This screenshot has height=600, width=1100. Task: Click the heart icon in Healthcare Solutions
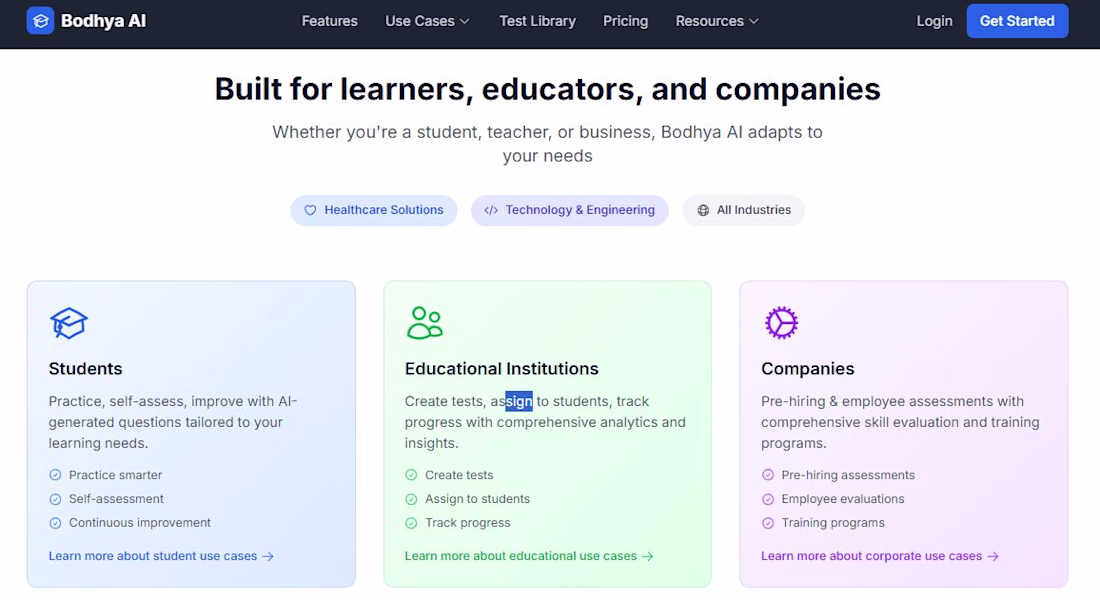click(310, 211)
